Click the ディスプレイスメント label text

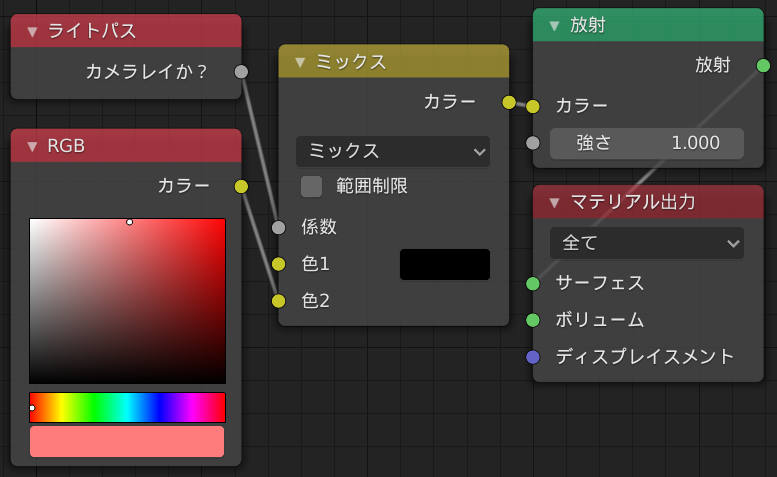pyautogui.click(x=645, y=357)
